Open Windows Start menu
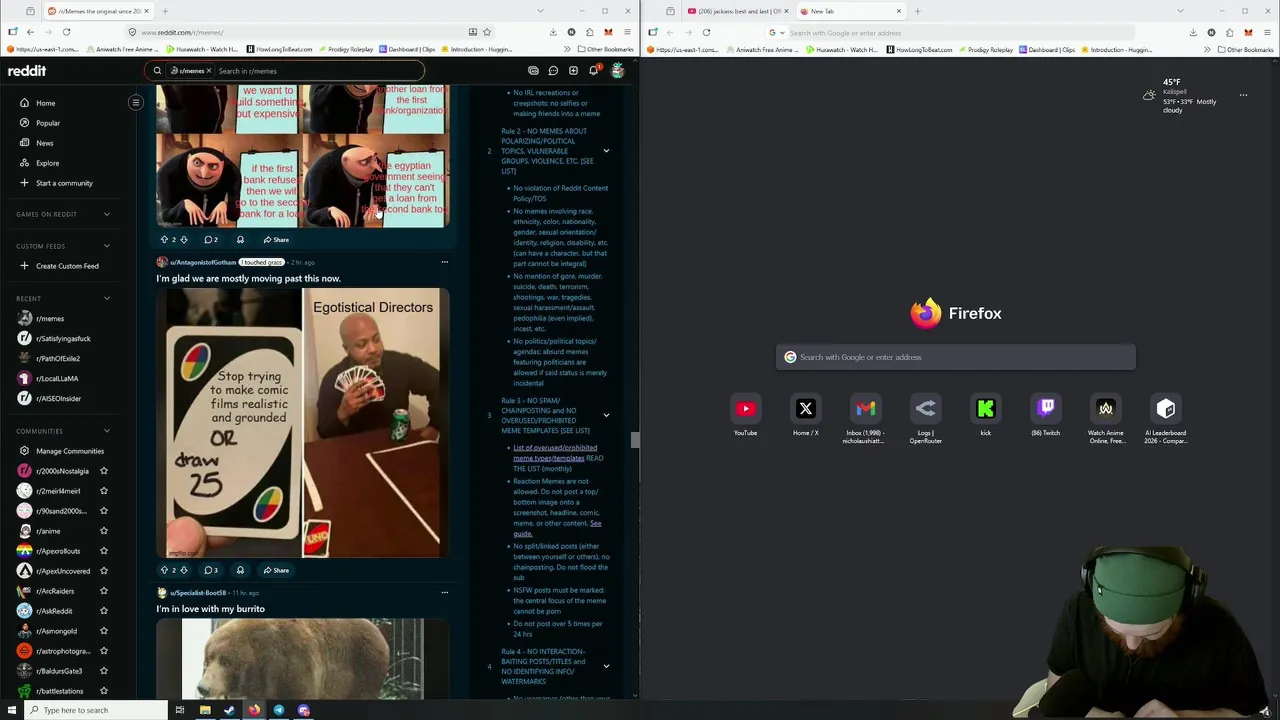Image resolution: width=1280 pixels, height=720 pixels. click(x=12, y=710)
